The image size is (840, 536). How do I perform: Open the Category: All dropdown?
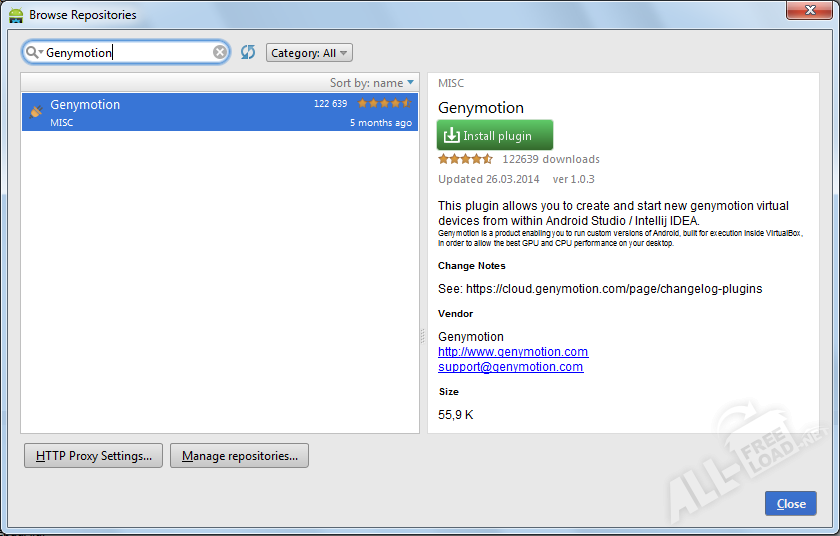pos(309,53)
